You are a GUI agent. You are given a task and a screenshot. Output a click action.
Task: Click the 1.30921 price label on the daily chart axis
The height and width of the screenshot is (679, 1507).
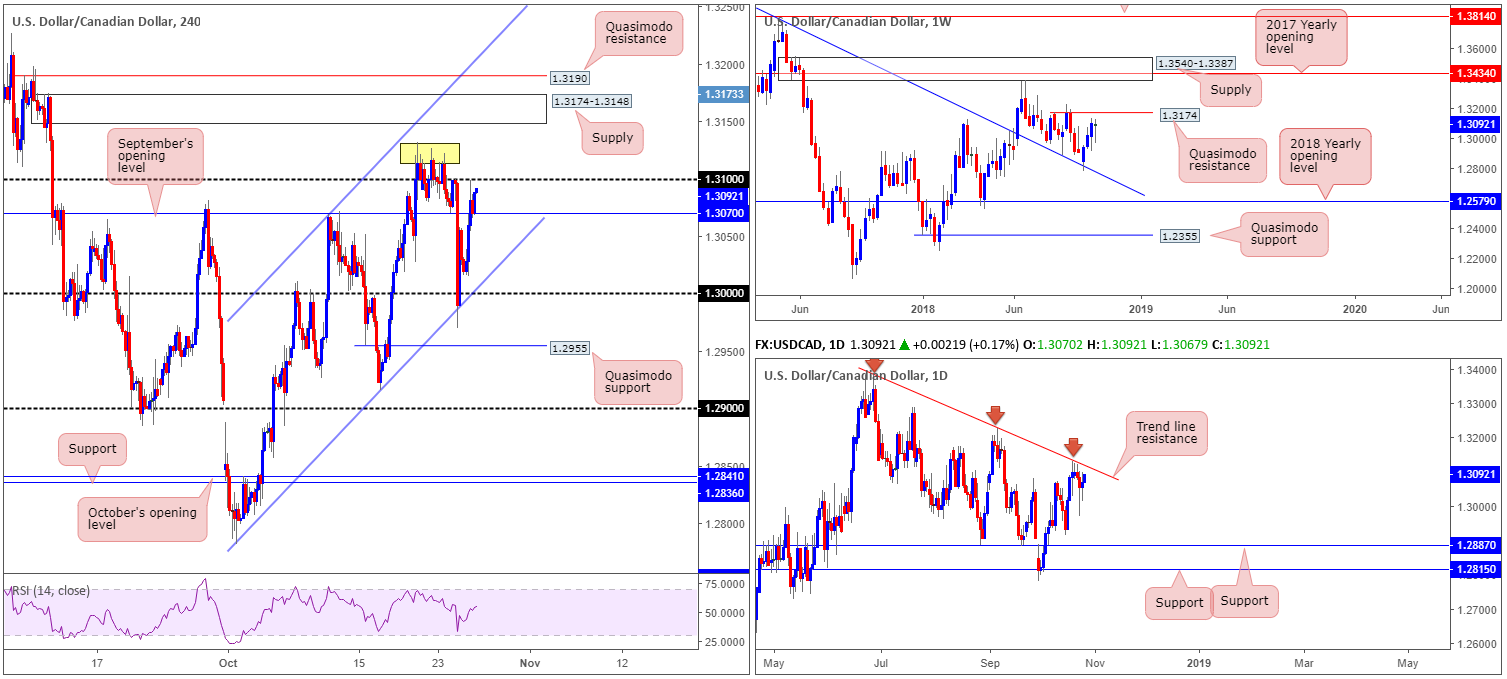[x=1476, y=475]
